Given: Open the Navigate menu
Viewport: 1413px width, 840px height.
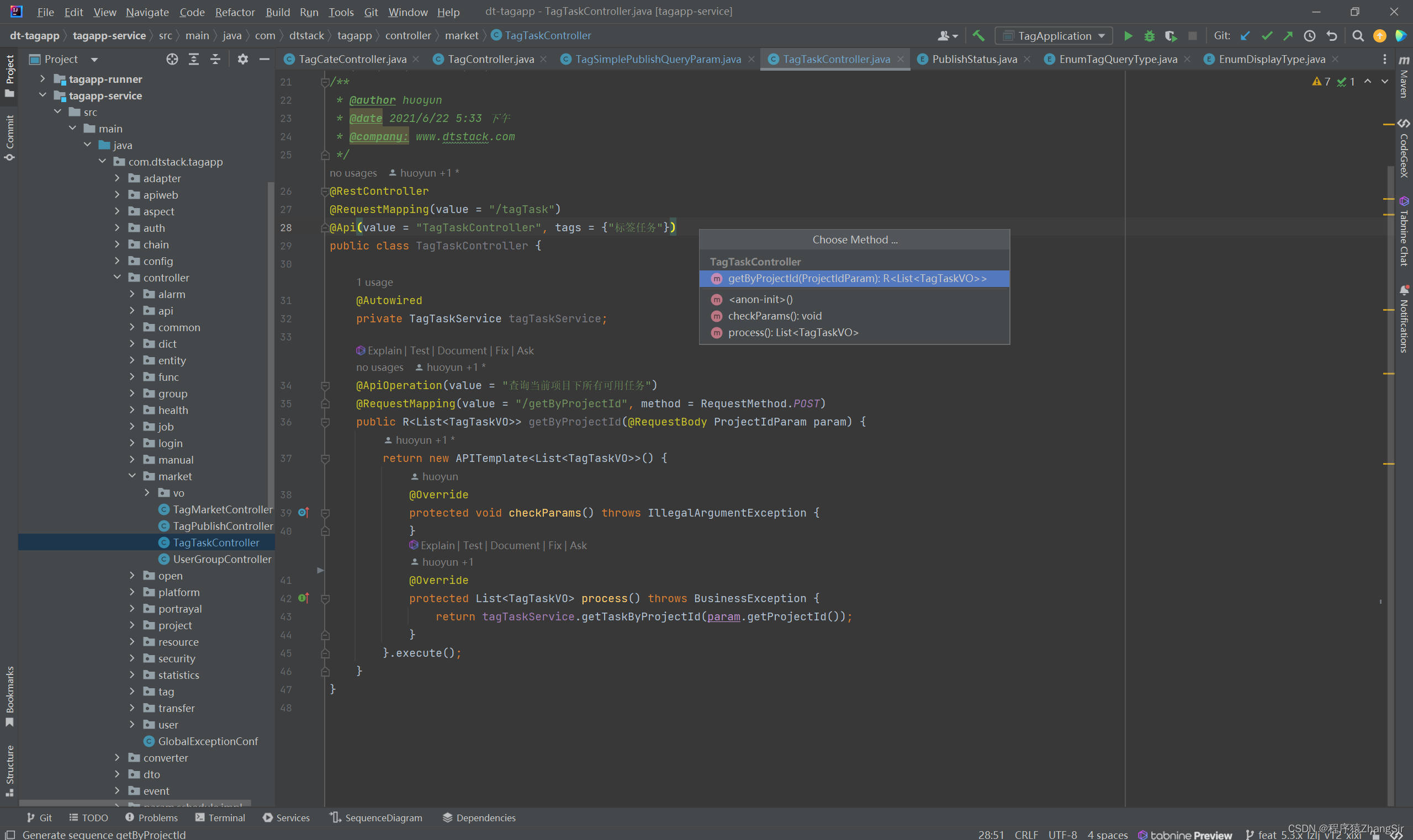Looking at the screenshot, I should tap(147, 12).
